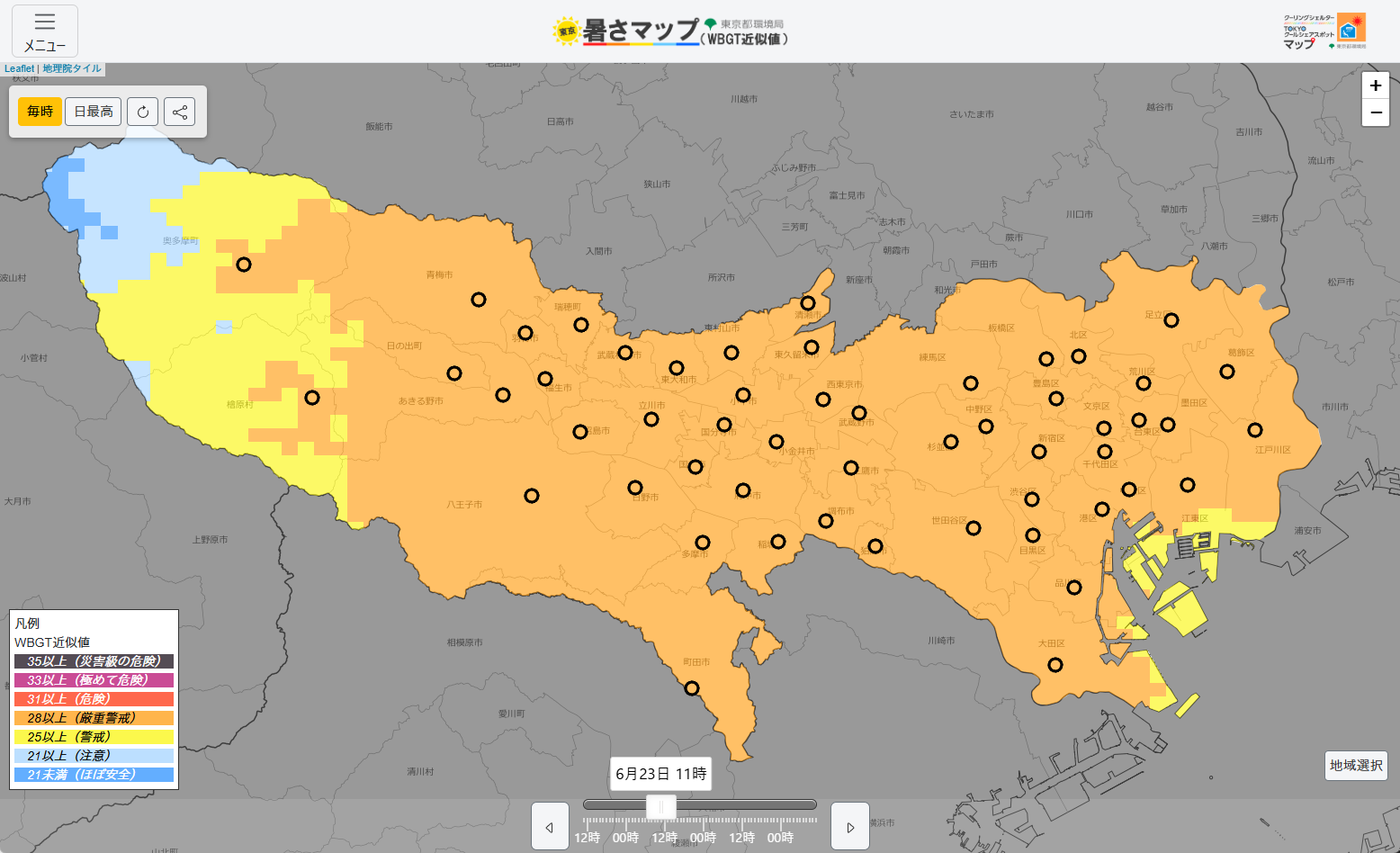
Task: Select the observation marker in 品川区
Action: point(1074,588)
